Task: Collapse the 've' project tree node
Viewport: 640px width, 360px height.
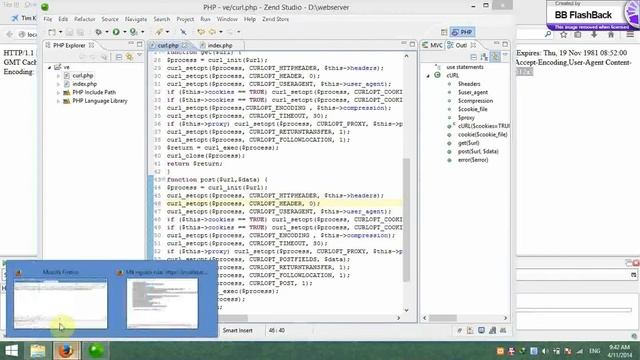Action: [x=49, y=67]
